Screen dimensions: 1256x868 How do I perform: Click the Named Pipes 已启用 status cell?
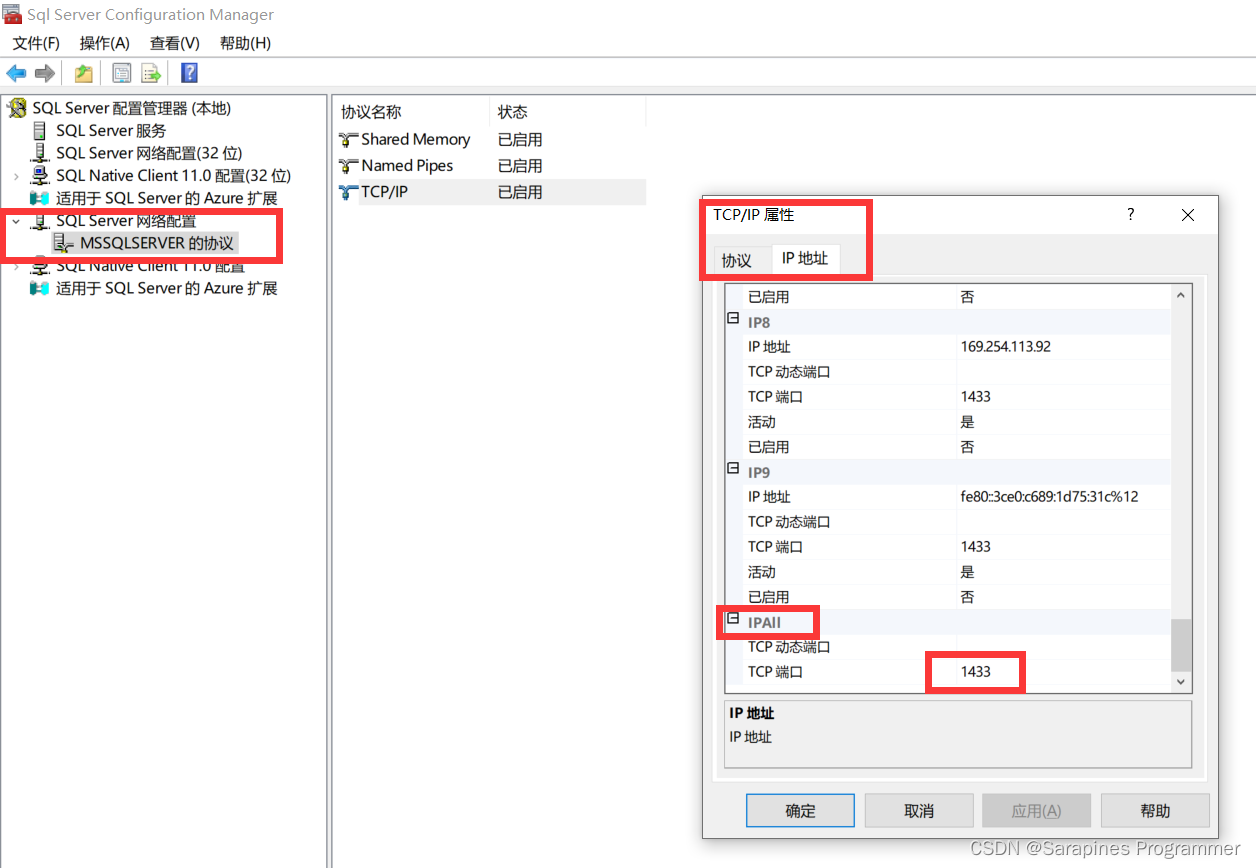pos(520,166)
